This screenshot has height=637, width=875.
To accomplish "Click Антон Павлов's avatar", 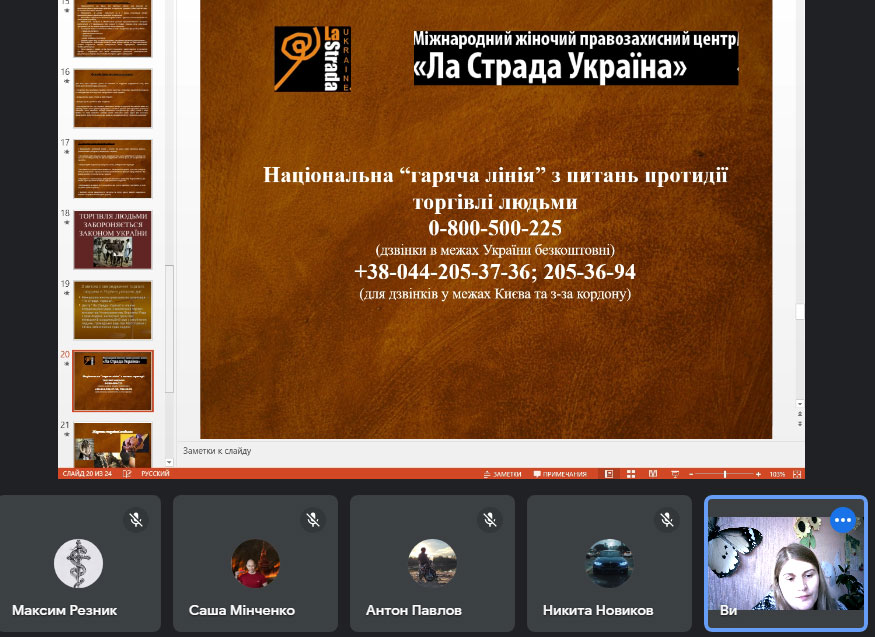I will [432, 563].
